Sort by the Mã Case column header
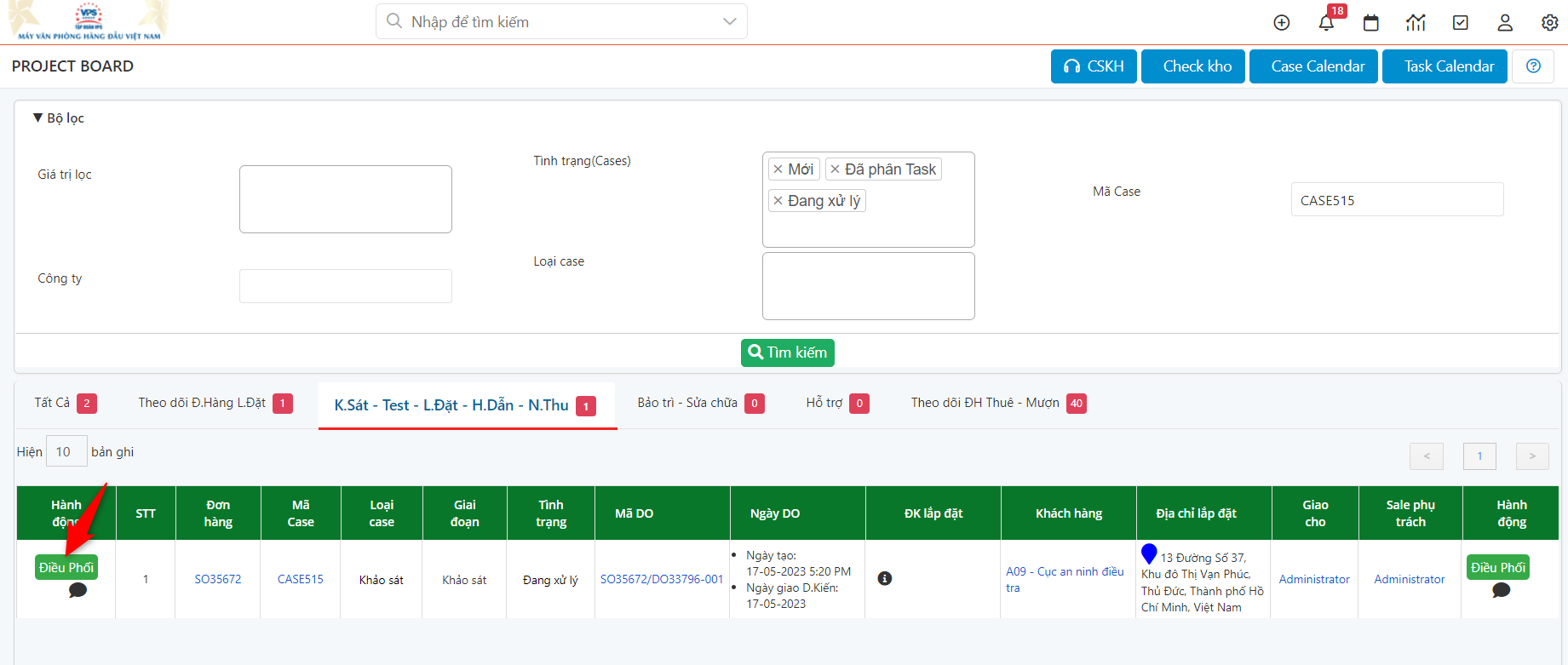The width and height of the screenshot is (1568, 665). point(301,513)
